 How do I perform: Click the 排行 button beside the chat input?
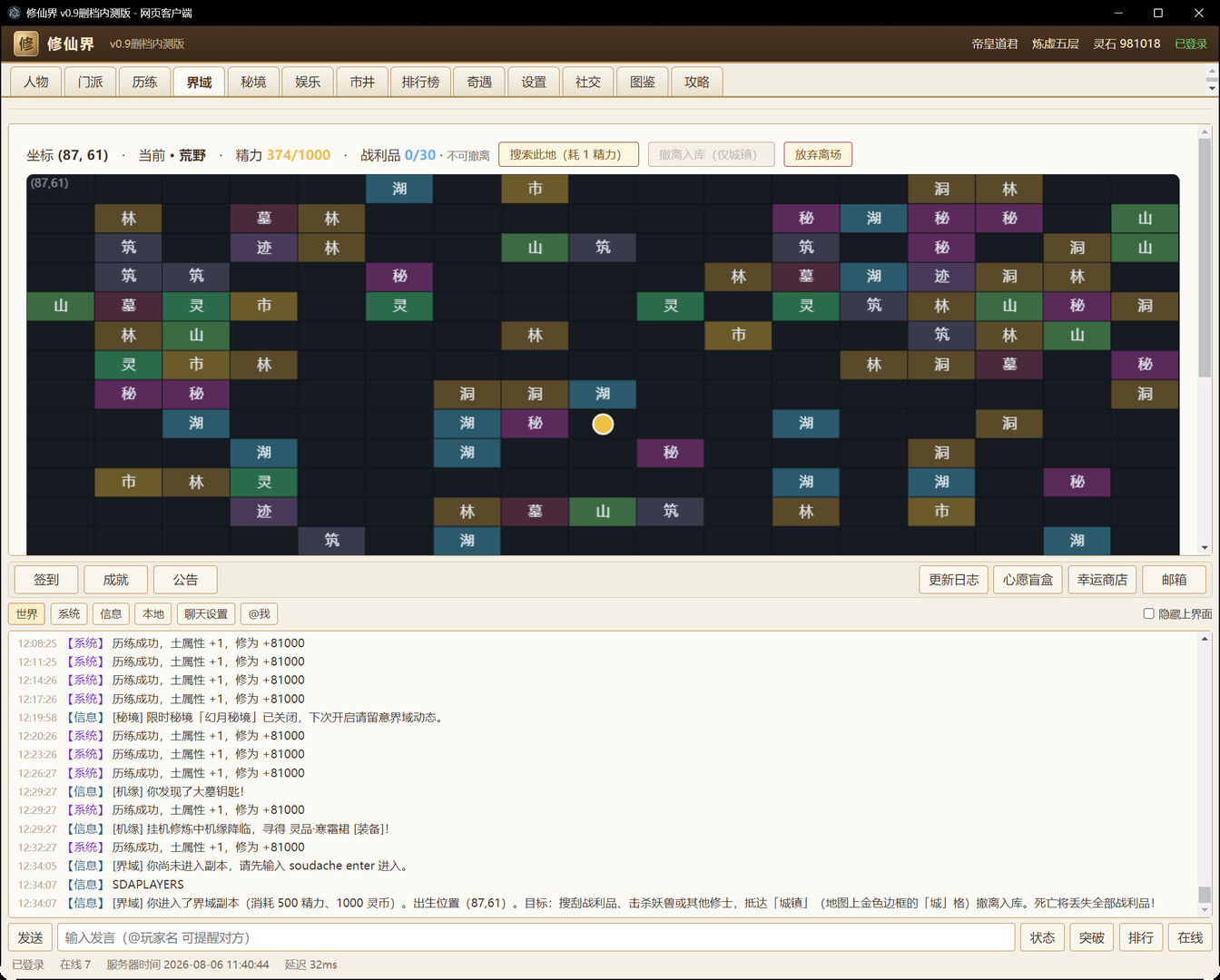coord(1141,937)
